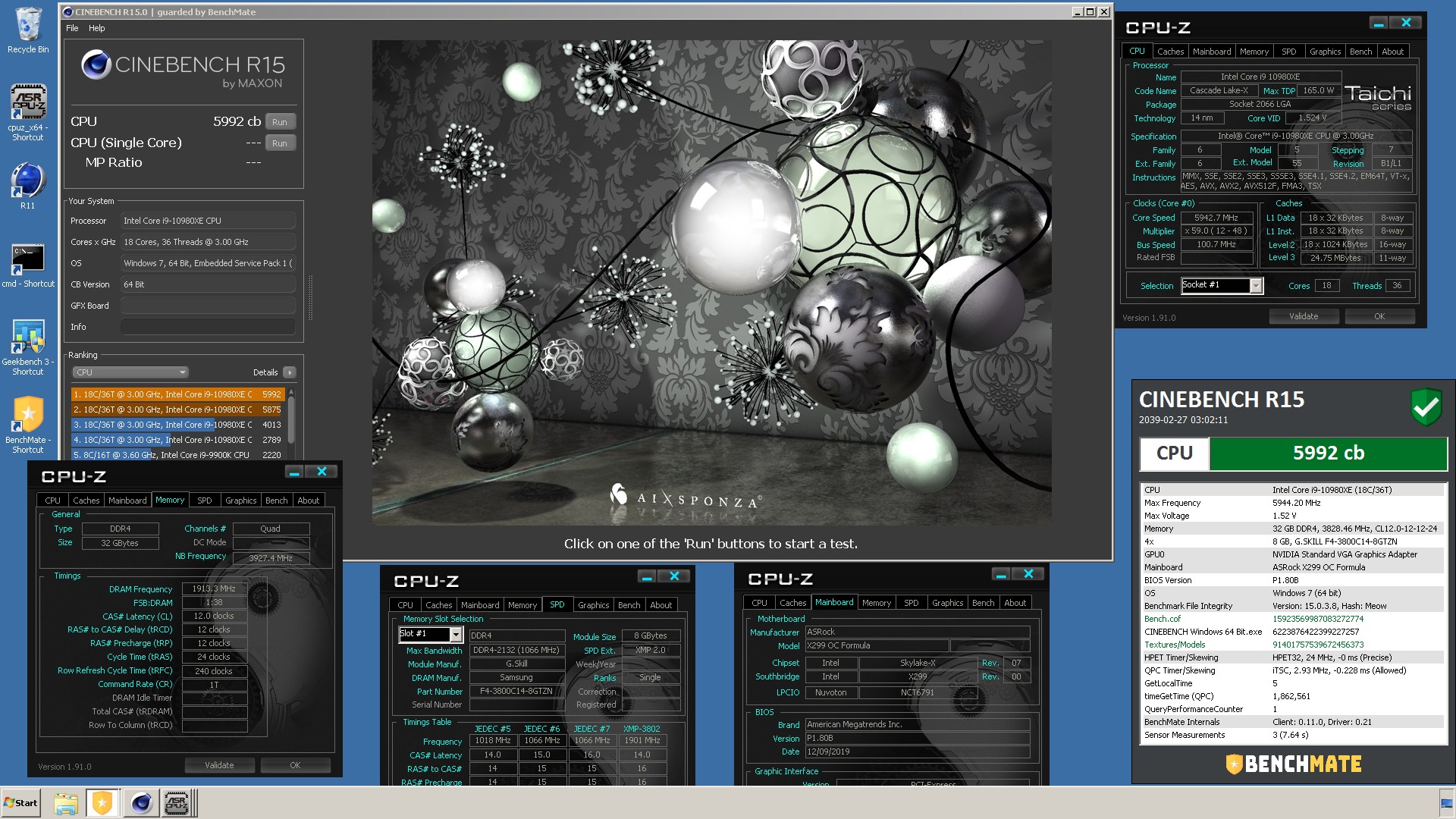Open Graphics tab in CPU-Z SPD window
This screenshot has width=1456, height=819.
(x=593, y=605)
